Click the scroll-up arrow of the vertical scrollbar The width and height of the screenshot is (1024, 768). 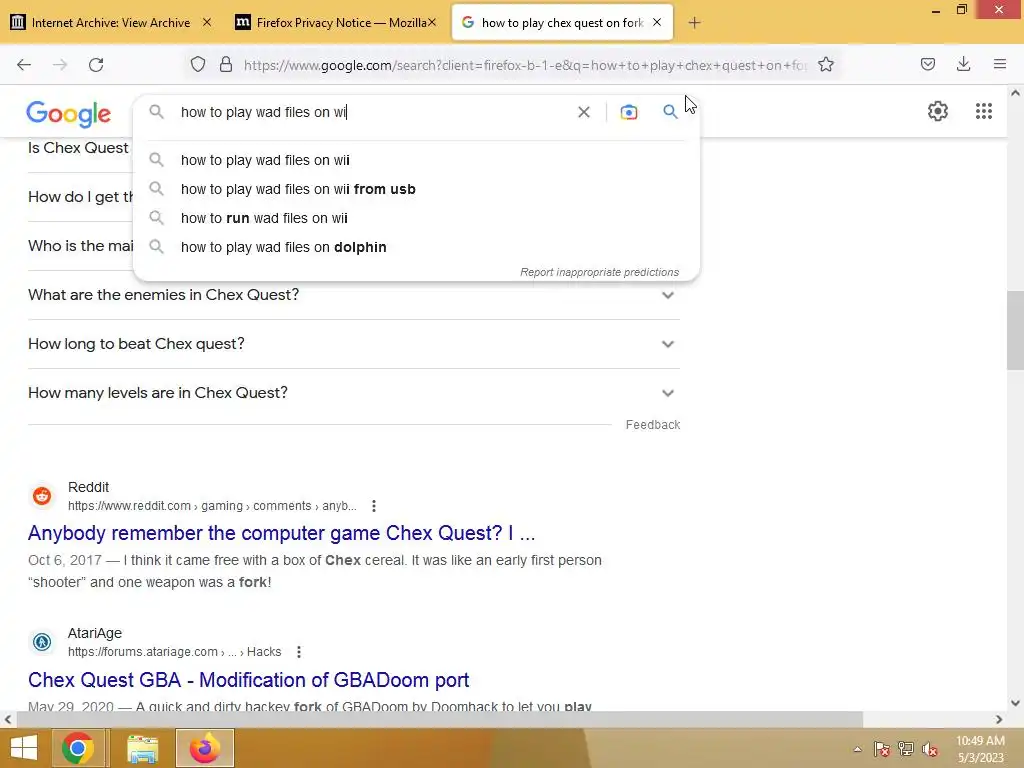click(1015, 93)
